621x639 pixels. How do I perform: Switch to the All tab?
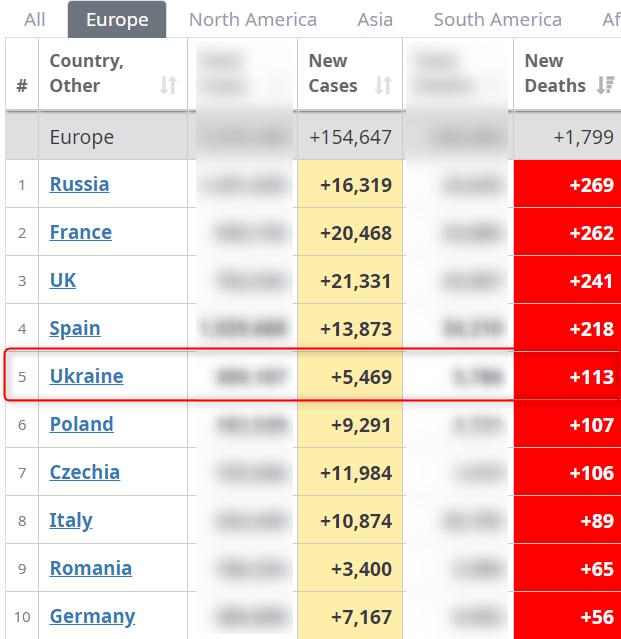click(35, 20)
